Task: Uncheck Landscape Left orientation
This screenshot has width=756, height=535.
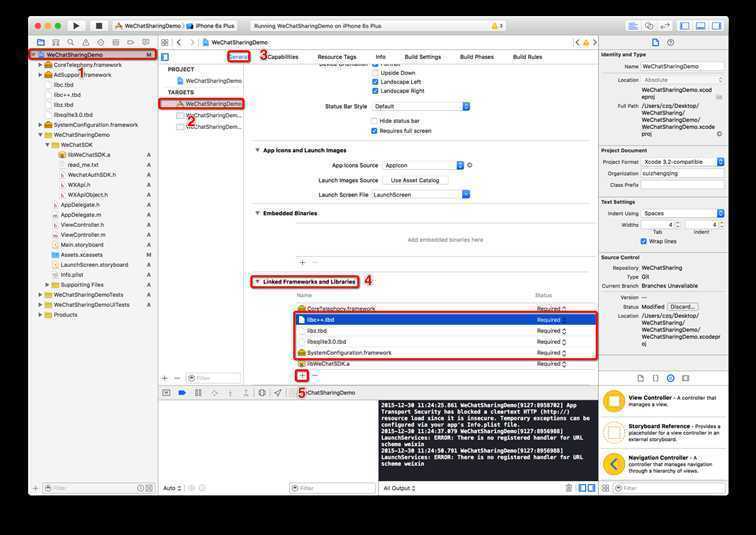Action: pos(375,82)
